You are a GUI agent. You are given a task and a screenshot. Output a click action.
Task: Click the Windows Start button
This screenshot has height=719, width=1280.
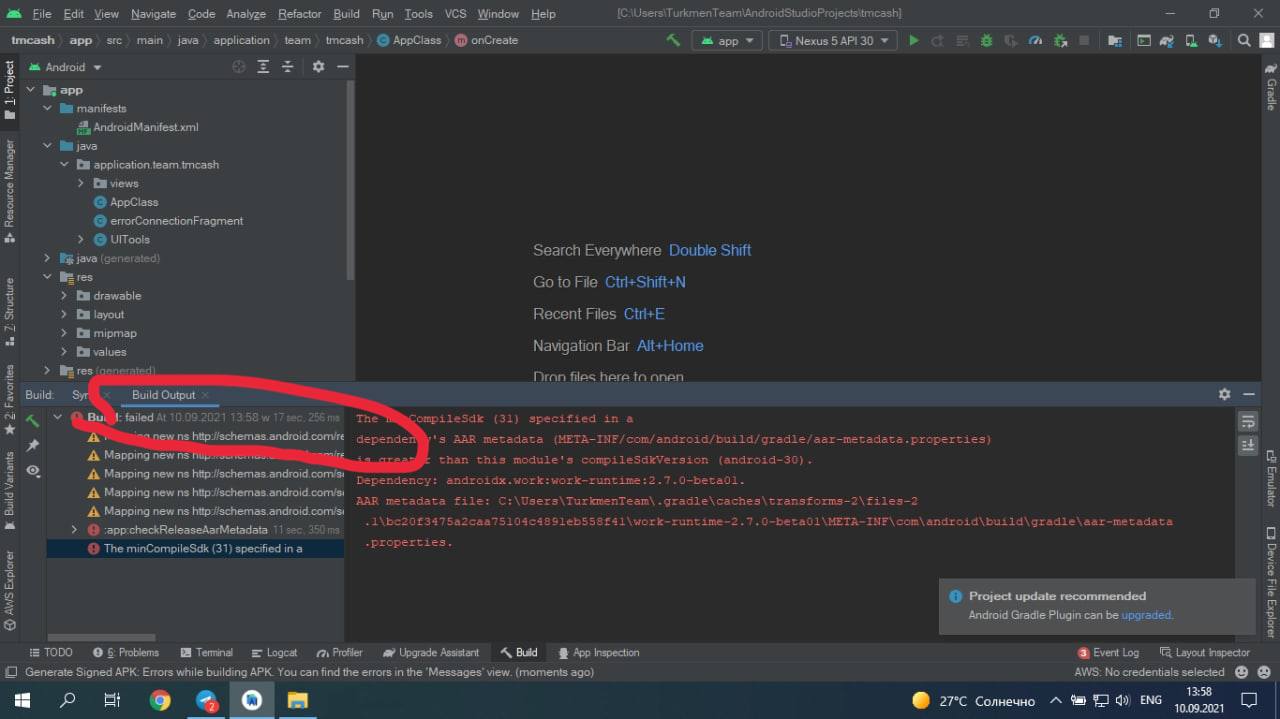pos(21,700)
